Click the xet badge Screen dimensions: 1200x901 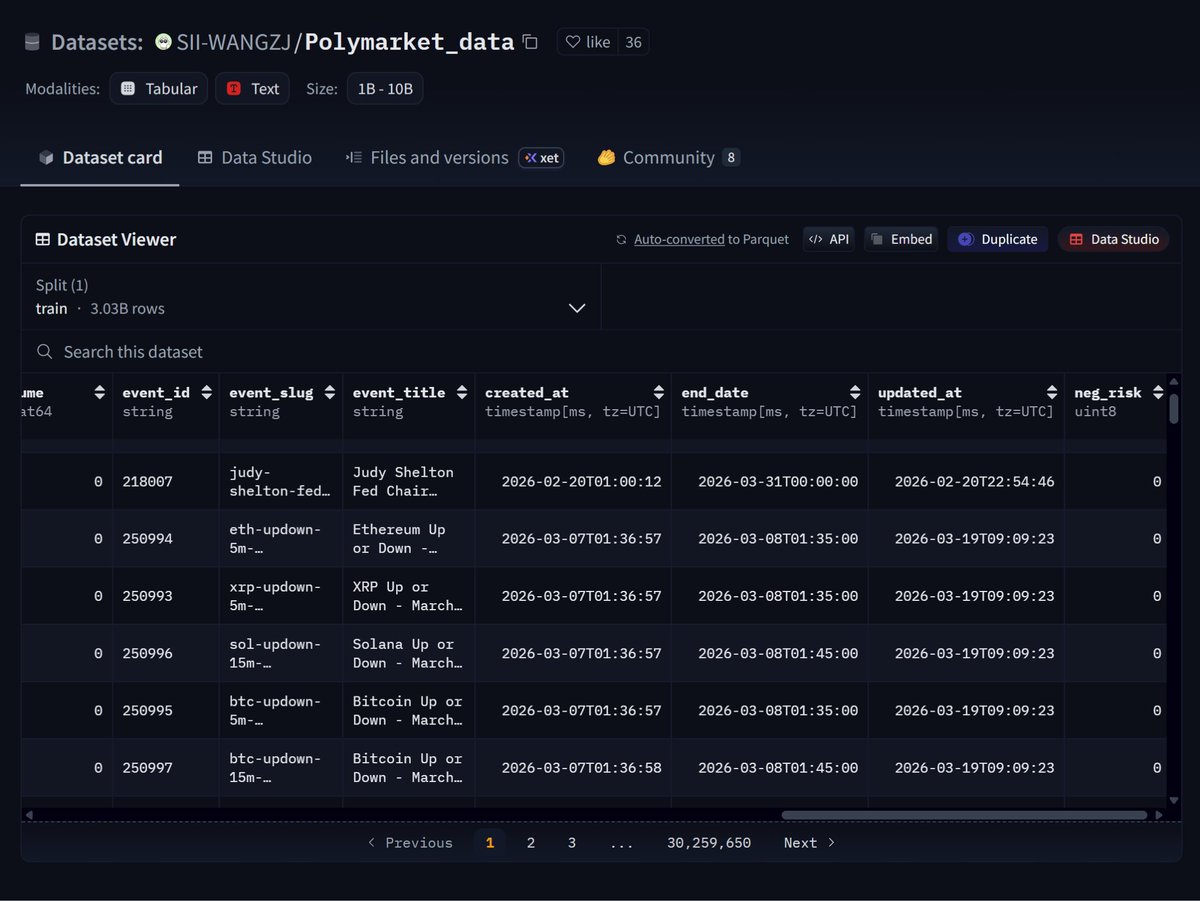(541, 158)
